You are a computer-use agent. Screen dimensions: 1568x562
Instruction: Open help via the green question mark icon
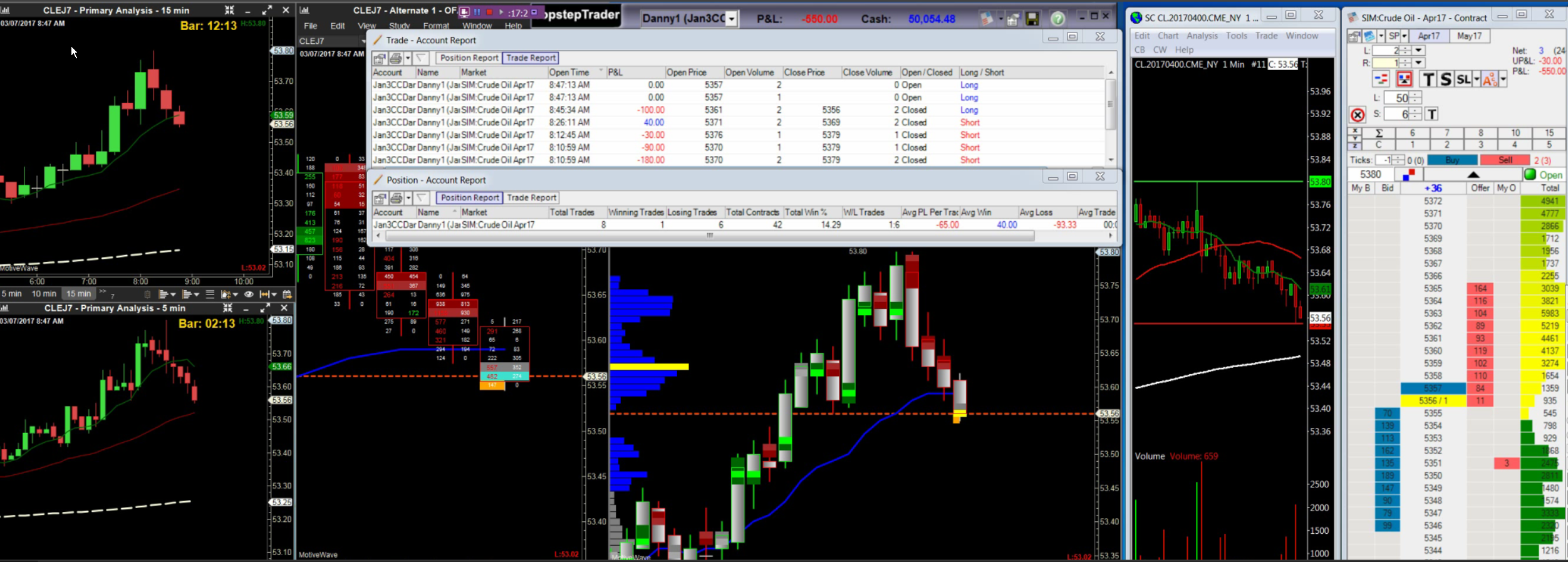click(1057, 19)
